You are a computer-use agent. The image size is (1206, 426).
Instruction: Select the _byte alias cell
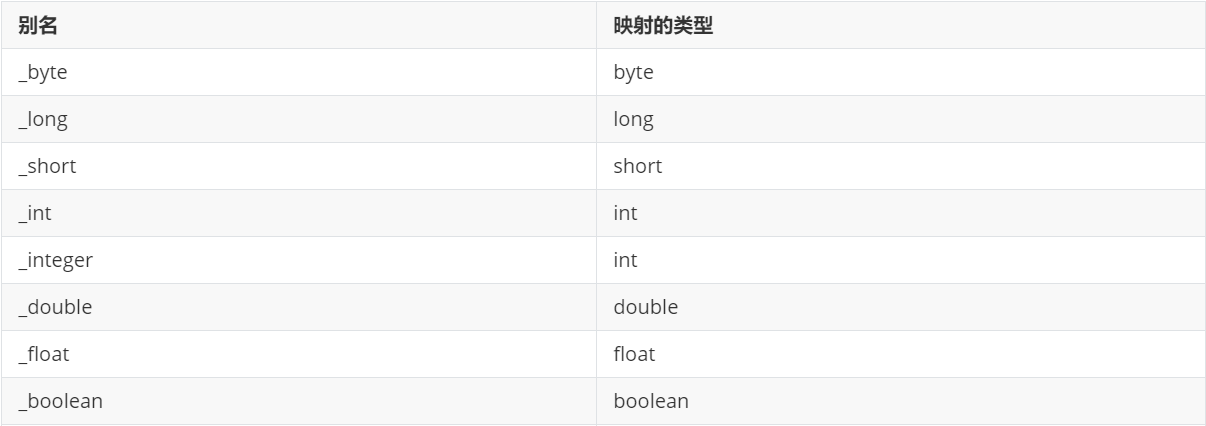pyautogui.click(x=43, y=73)
